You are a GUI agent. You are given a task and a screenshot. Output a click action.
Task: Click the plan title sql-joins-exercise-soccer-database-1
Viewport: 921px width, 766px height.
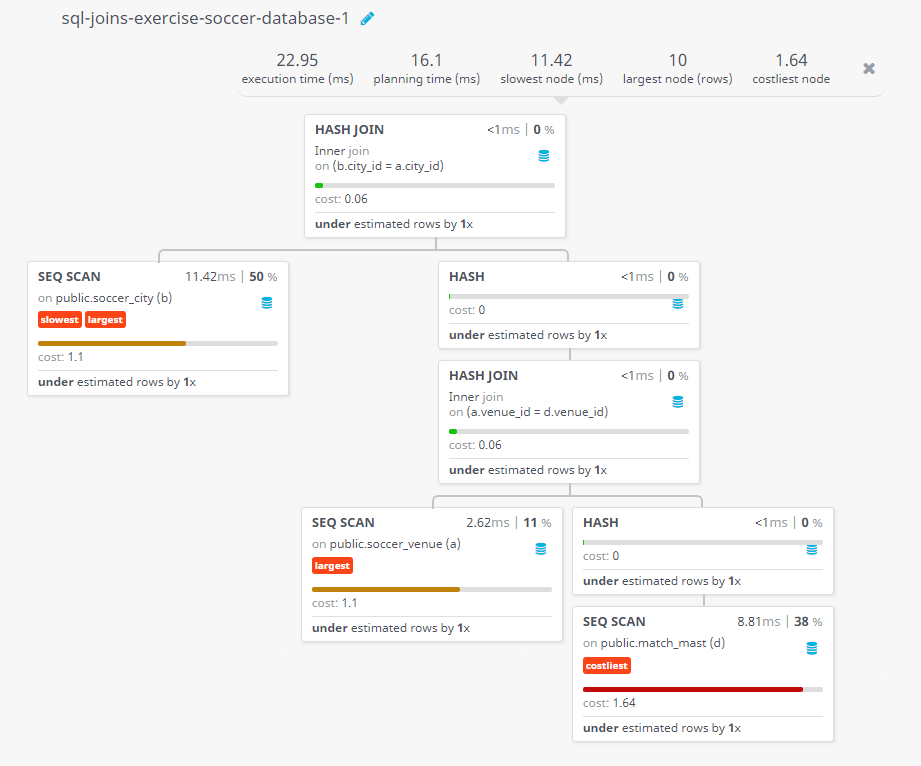point(205,19)
